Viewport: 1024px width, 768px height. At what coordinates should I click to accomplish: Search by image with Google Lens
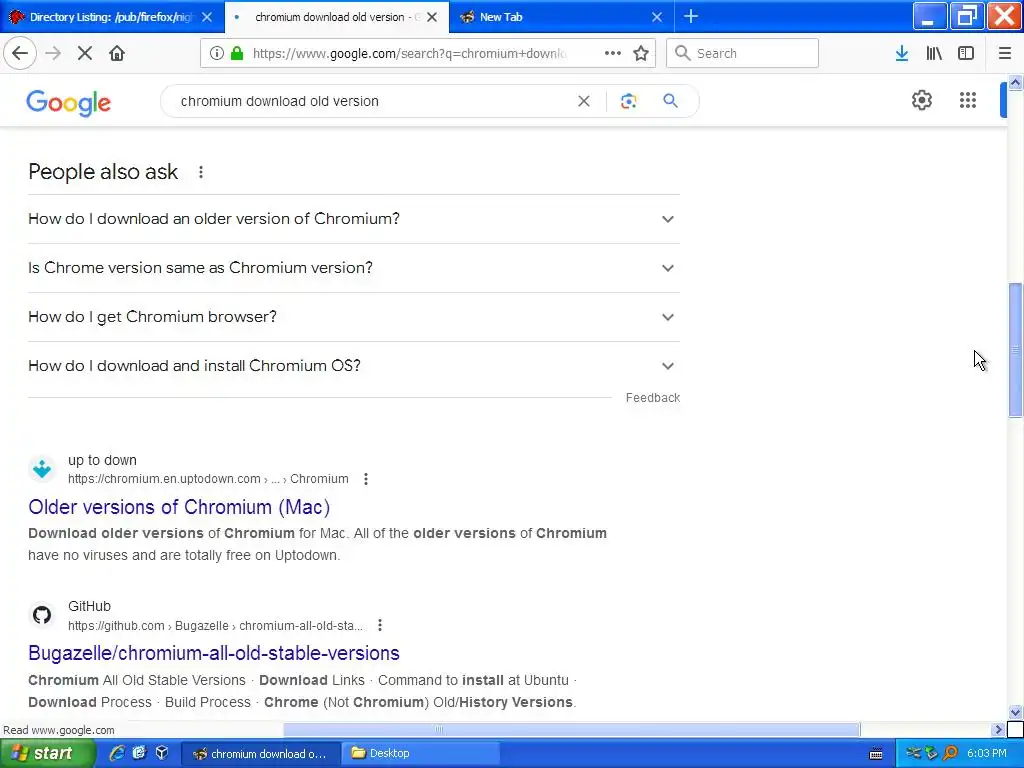(628, 101)
